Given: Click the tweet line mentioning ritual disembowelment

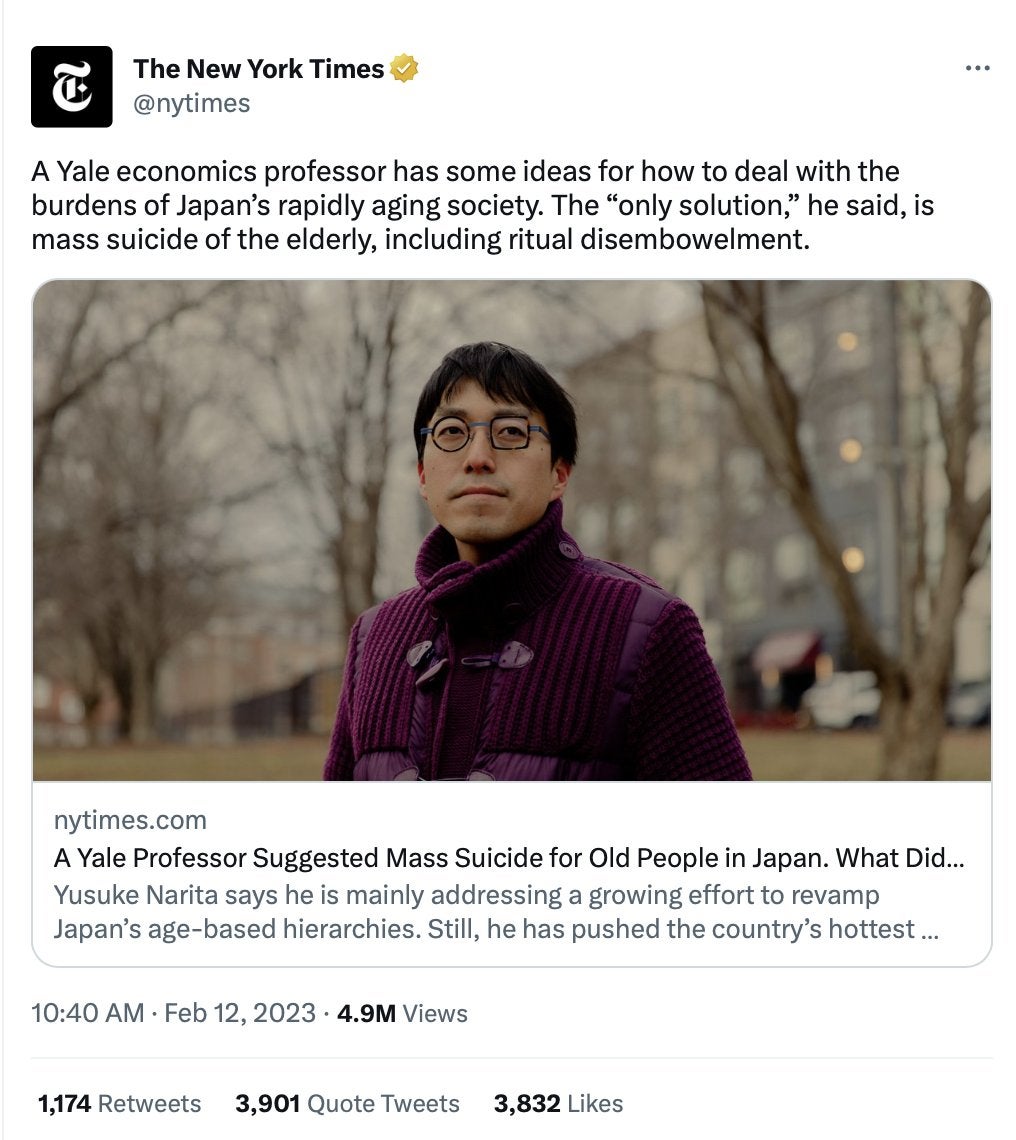Looking at the screenshot, I should pos(420,241).
